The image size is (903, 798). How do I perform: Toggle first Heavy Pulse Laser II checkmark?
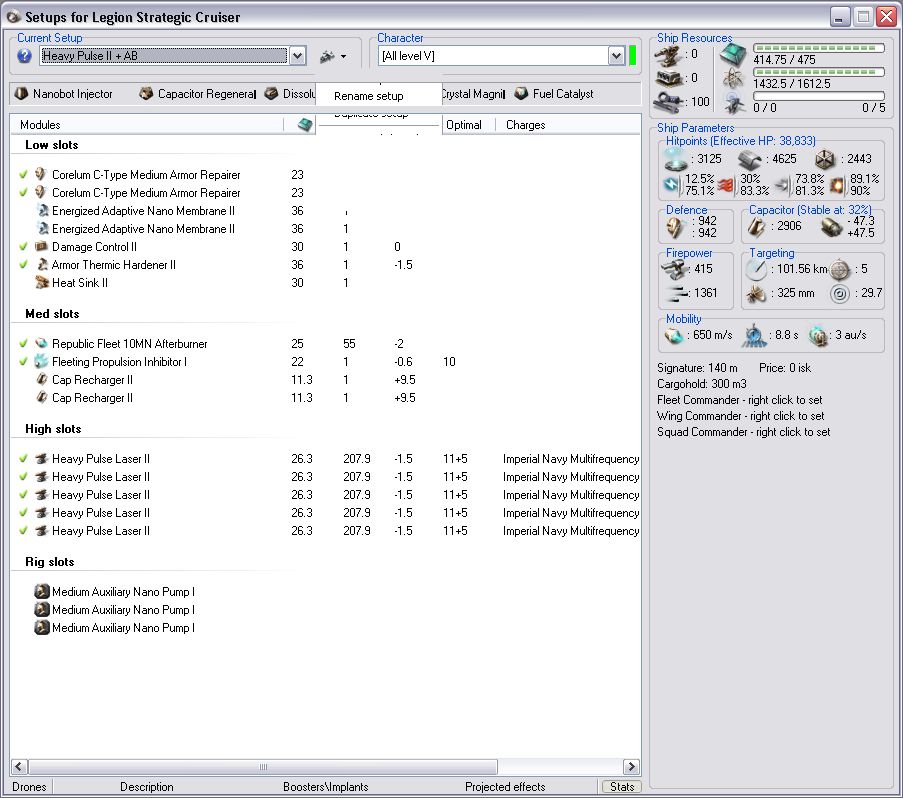(x=23, y=459)
